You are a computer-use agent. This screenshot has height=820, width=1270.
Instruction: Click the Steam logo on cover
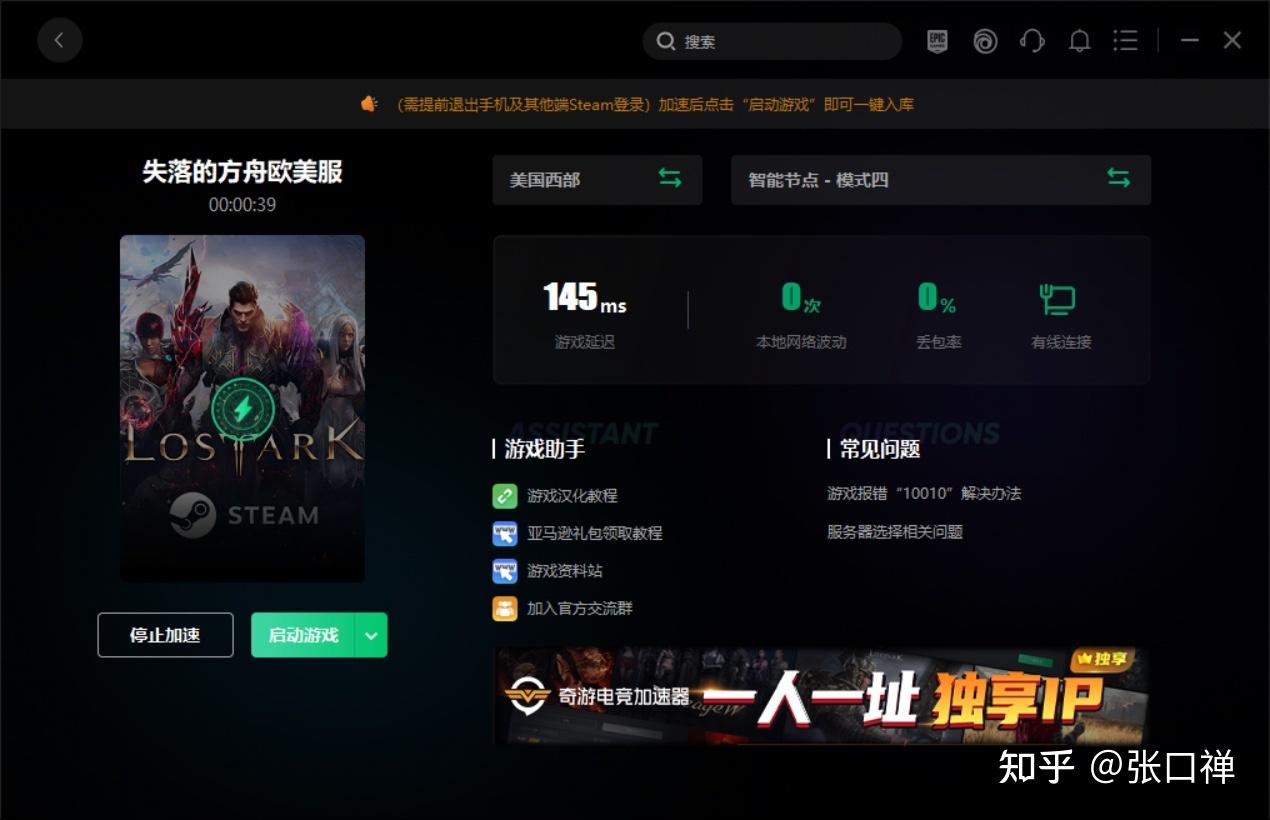(192, 516)
